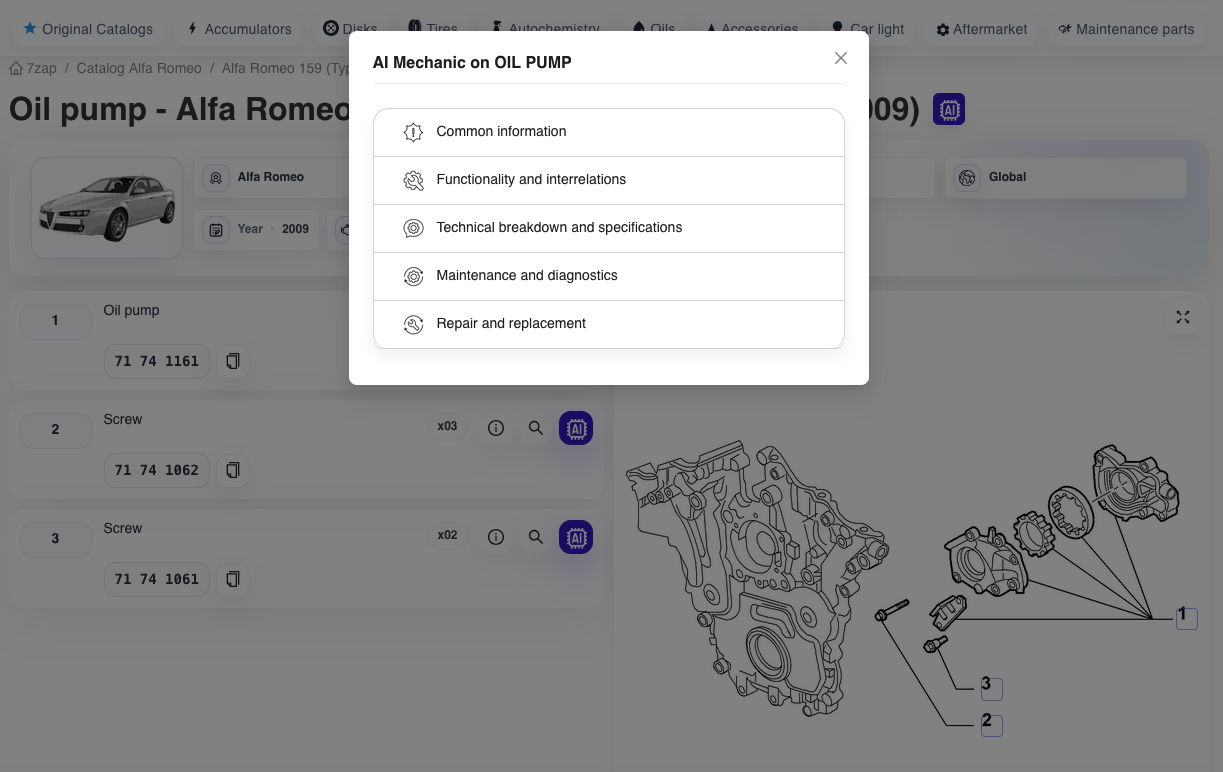
Task: Open Catalog Alfa Romeo breadcrumb
Action: pos(139,68)
